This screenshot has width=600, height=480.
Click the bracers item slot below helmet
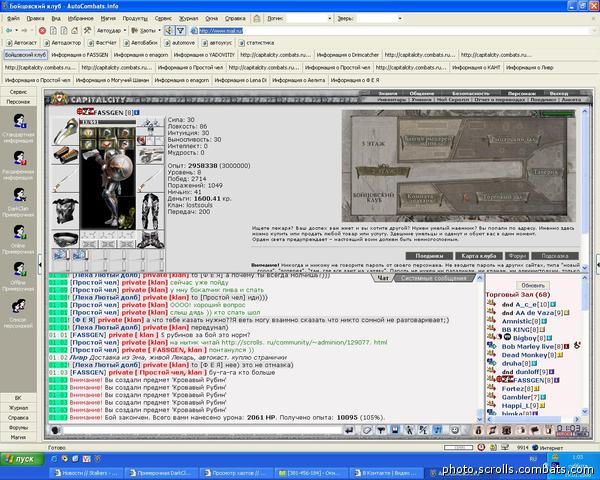(65, 155)
